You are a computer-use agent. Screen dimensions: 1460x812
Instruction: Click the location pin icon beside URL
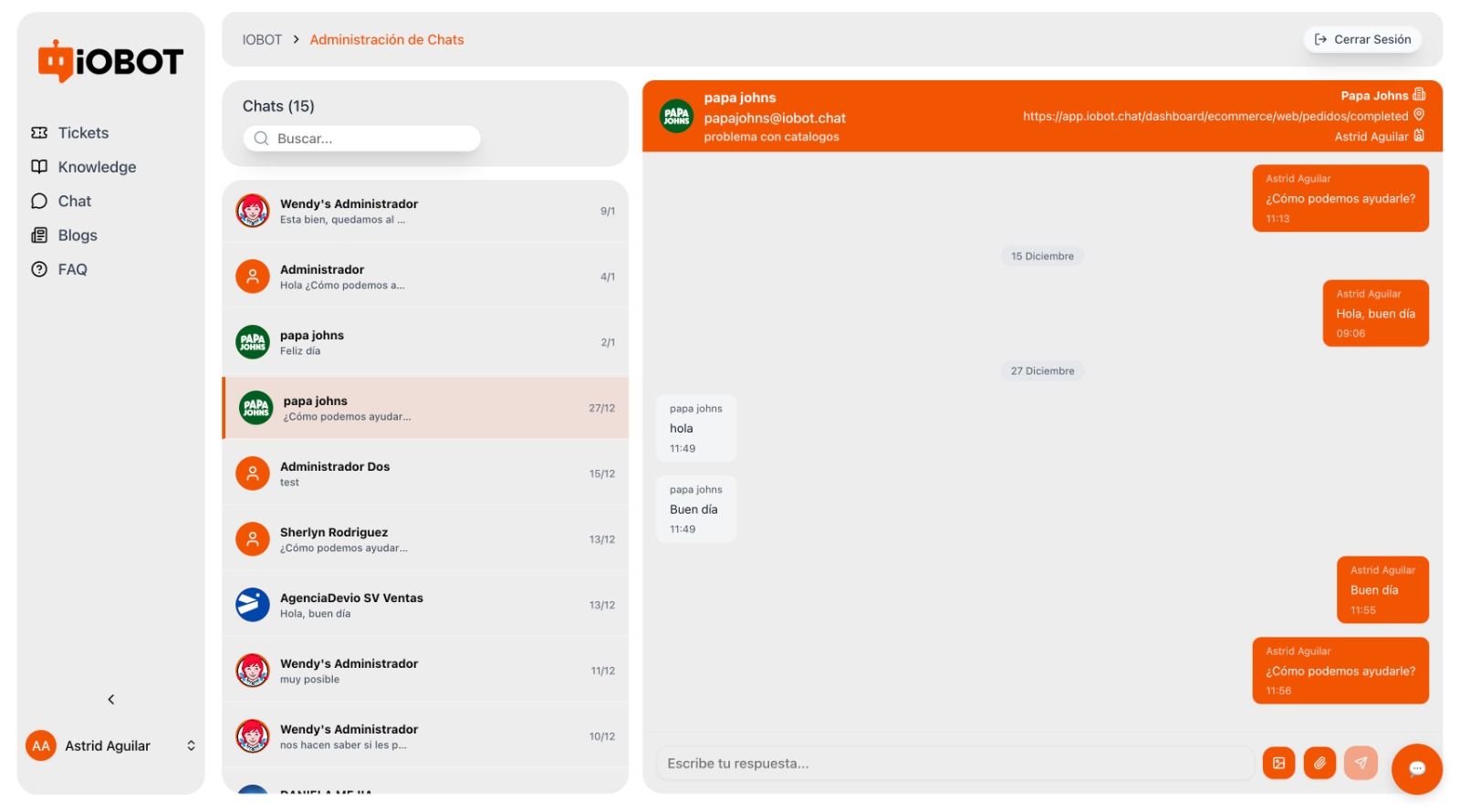(1419, 115)
